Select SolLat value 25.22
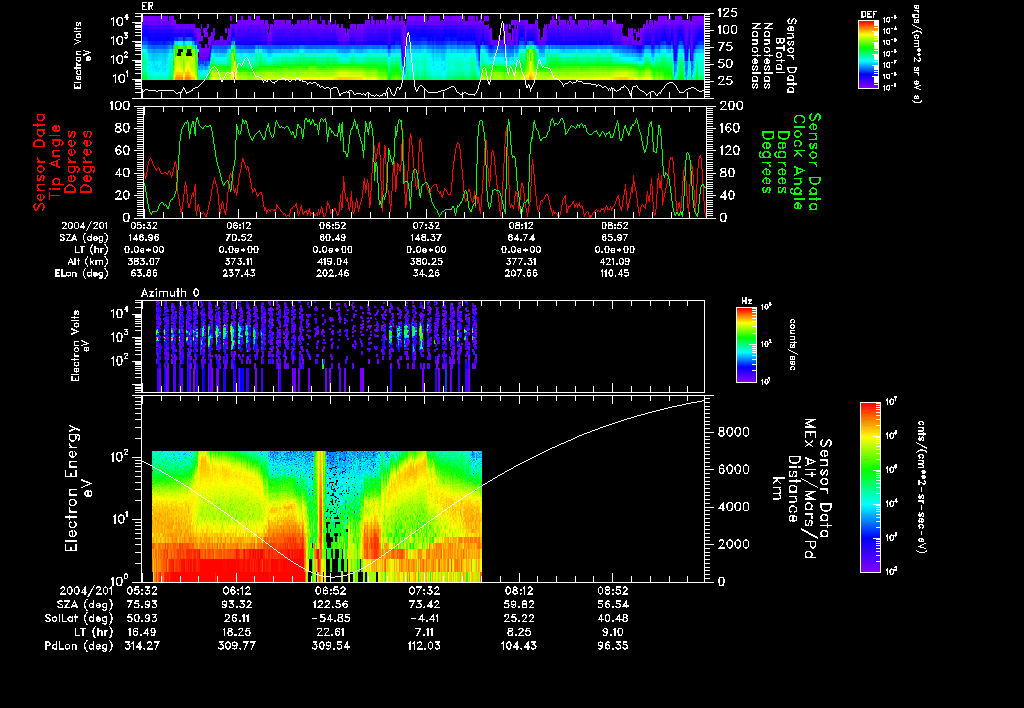The height and width of the screenshot is (708, 1024). pyautogui.click(x=519, y=618)
